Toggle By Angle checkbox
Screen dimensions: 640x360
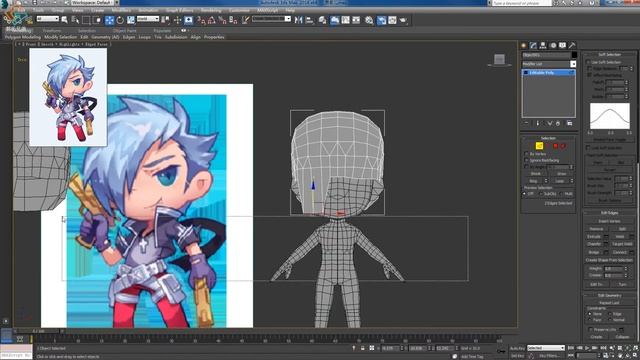[527, 167]
